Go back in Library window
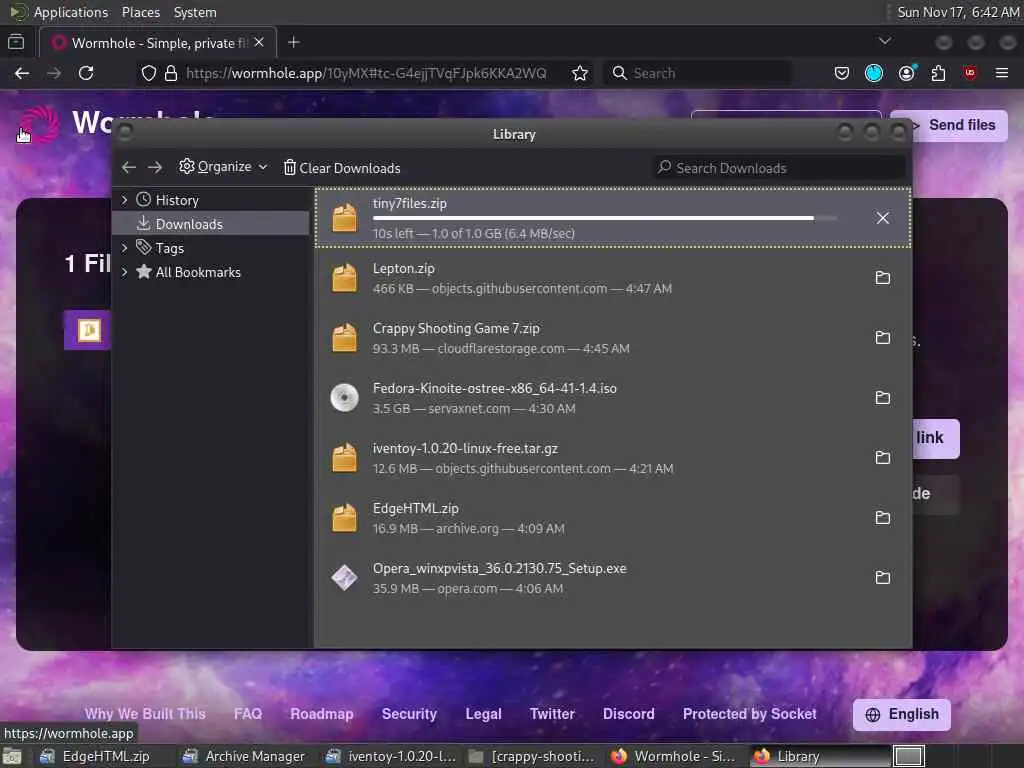1024x768 pixels. (x=129, y=168)
